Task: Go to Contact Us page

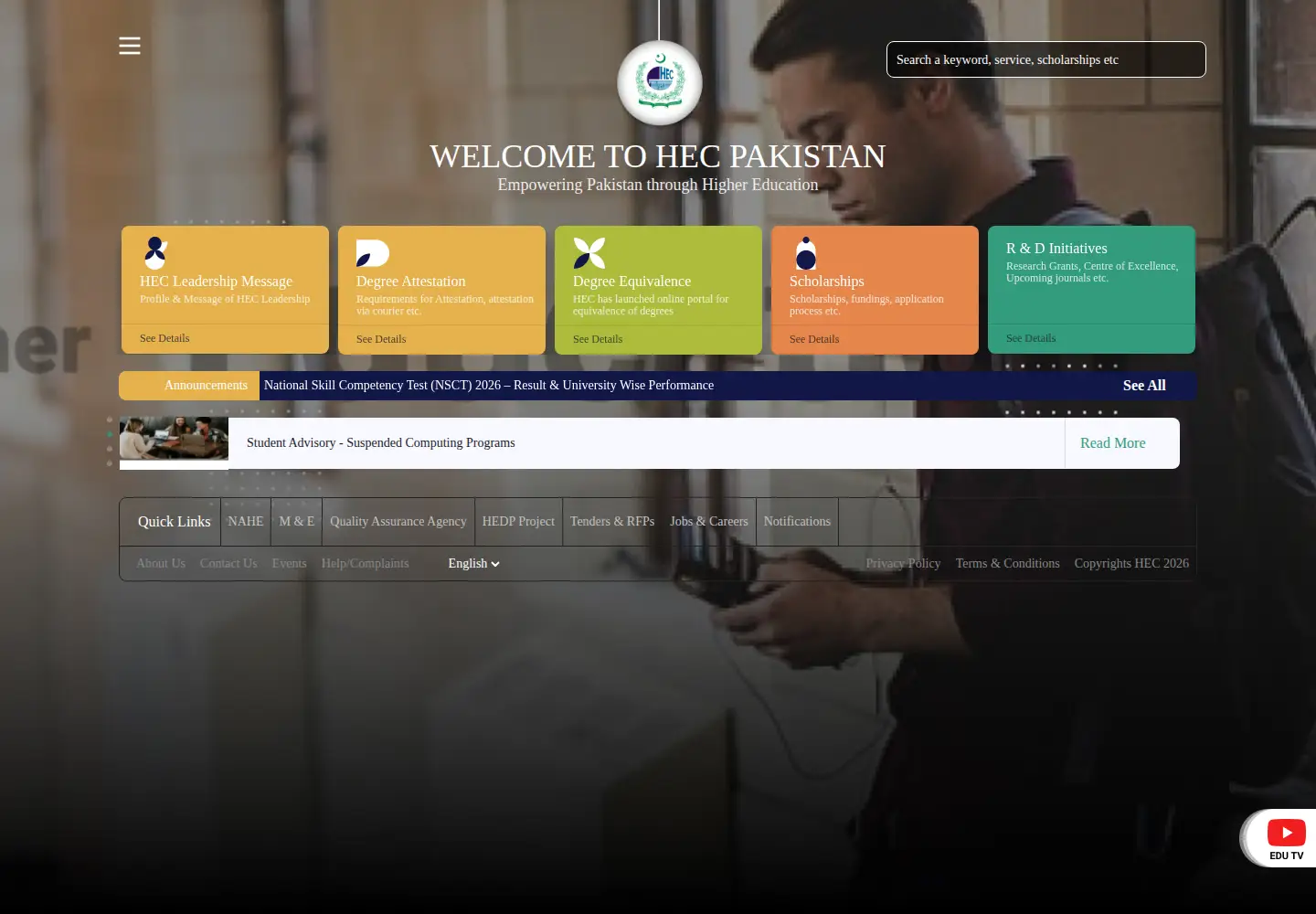Action: click(228, 564)
